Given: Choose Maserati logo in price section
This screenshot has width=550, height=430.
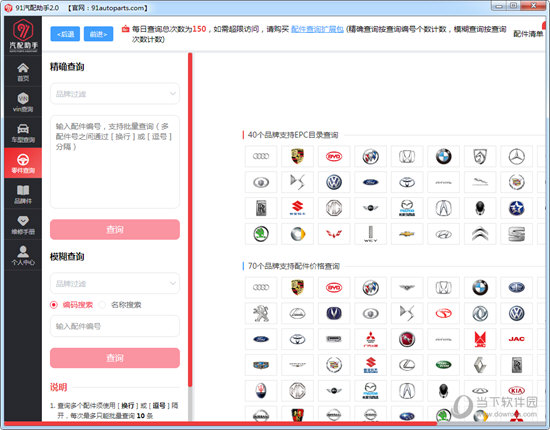Looking at the screenshot, I should click(261, 391).
